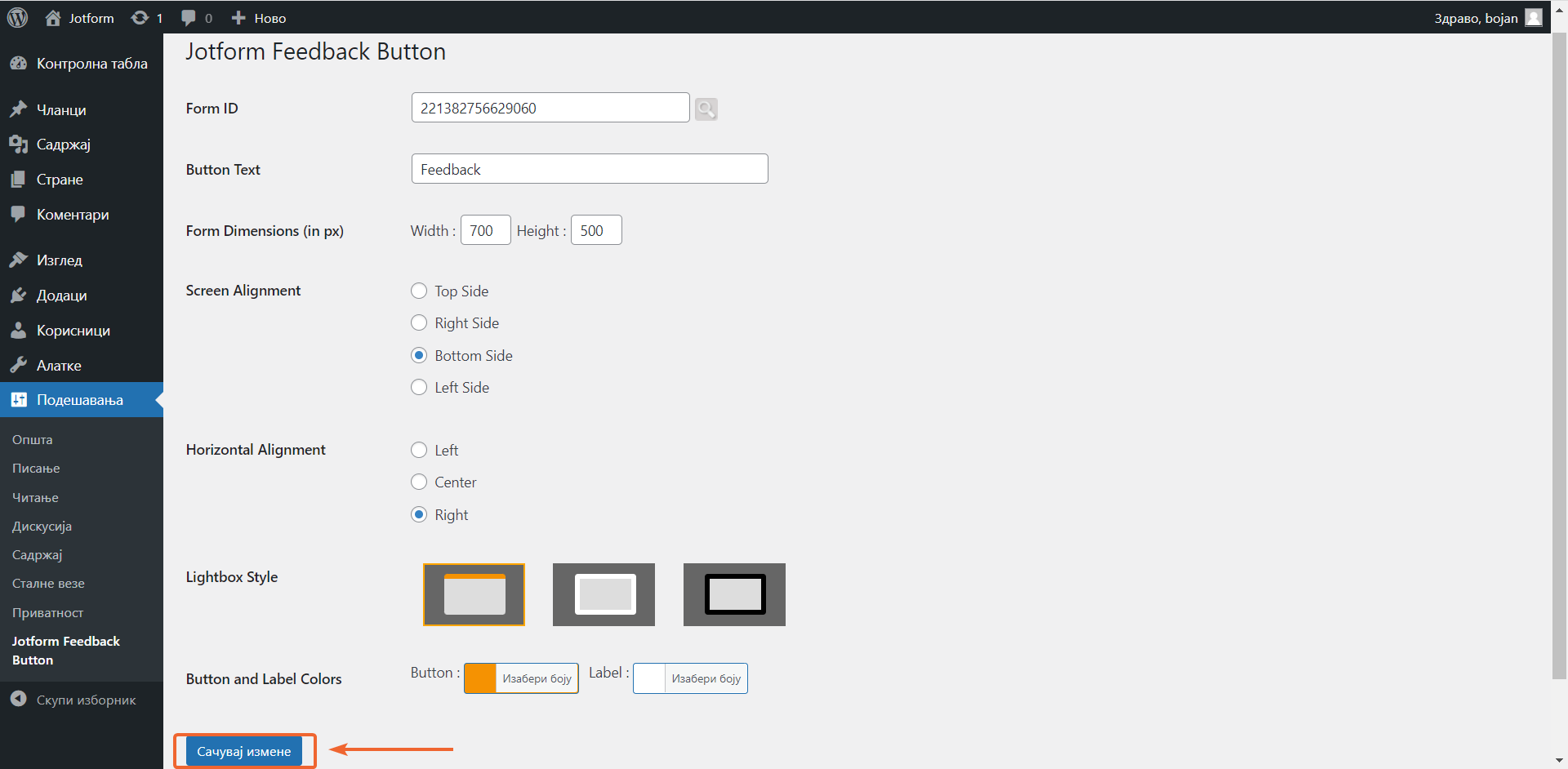1568x769 pixels.
Task: Choose the white-bordered lightbox style thumbnail
Action: (604, 594)
